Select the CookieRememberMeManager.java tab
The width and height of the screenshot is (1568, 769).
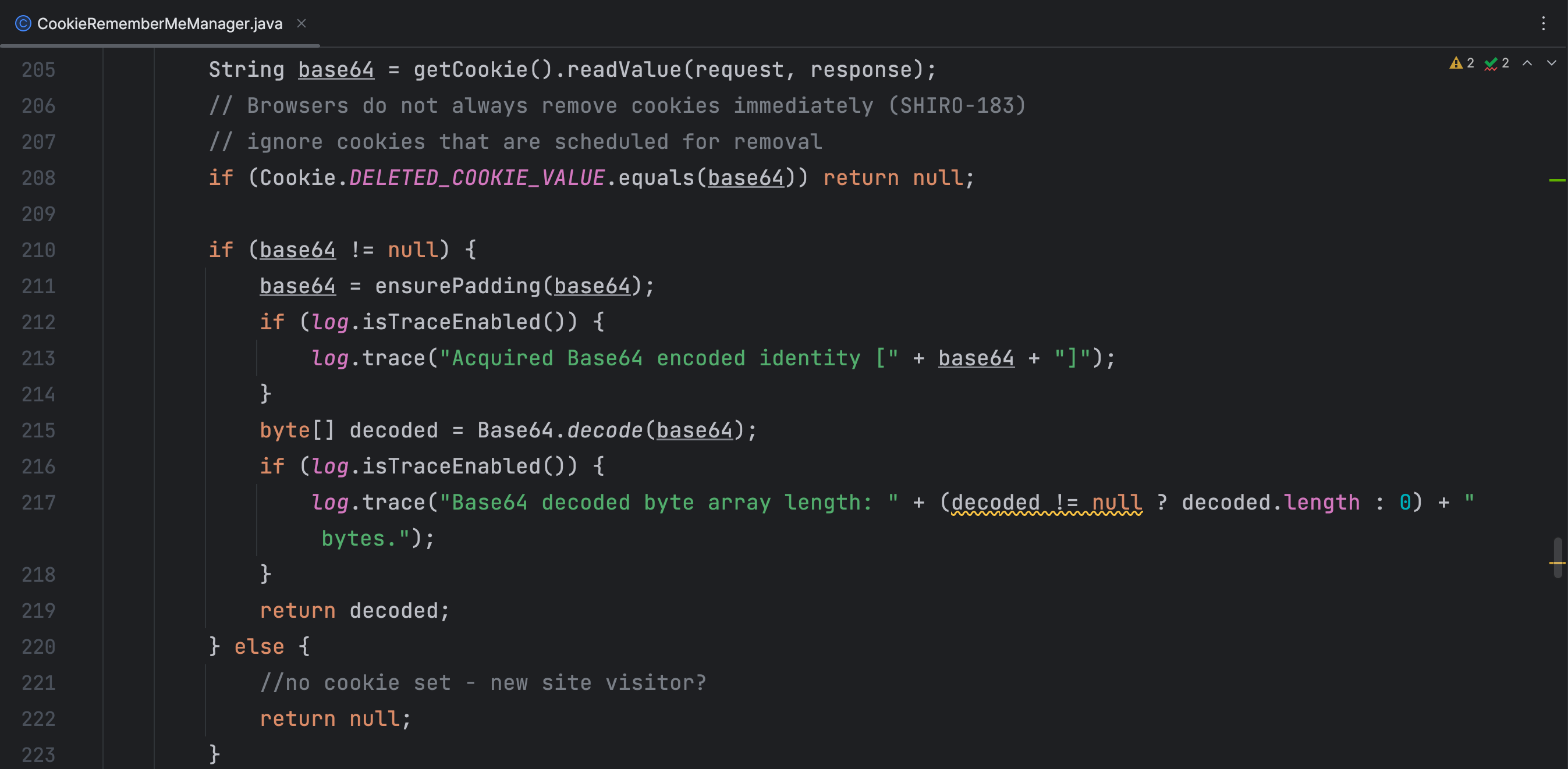[159, 24]
